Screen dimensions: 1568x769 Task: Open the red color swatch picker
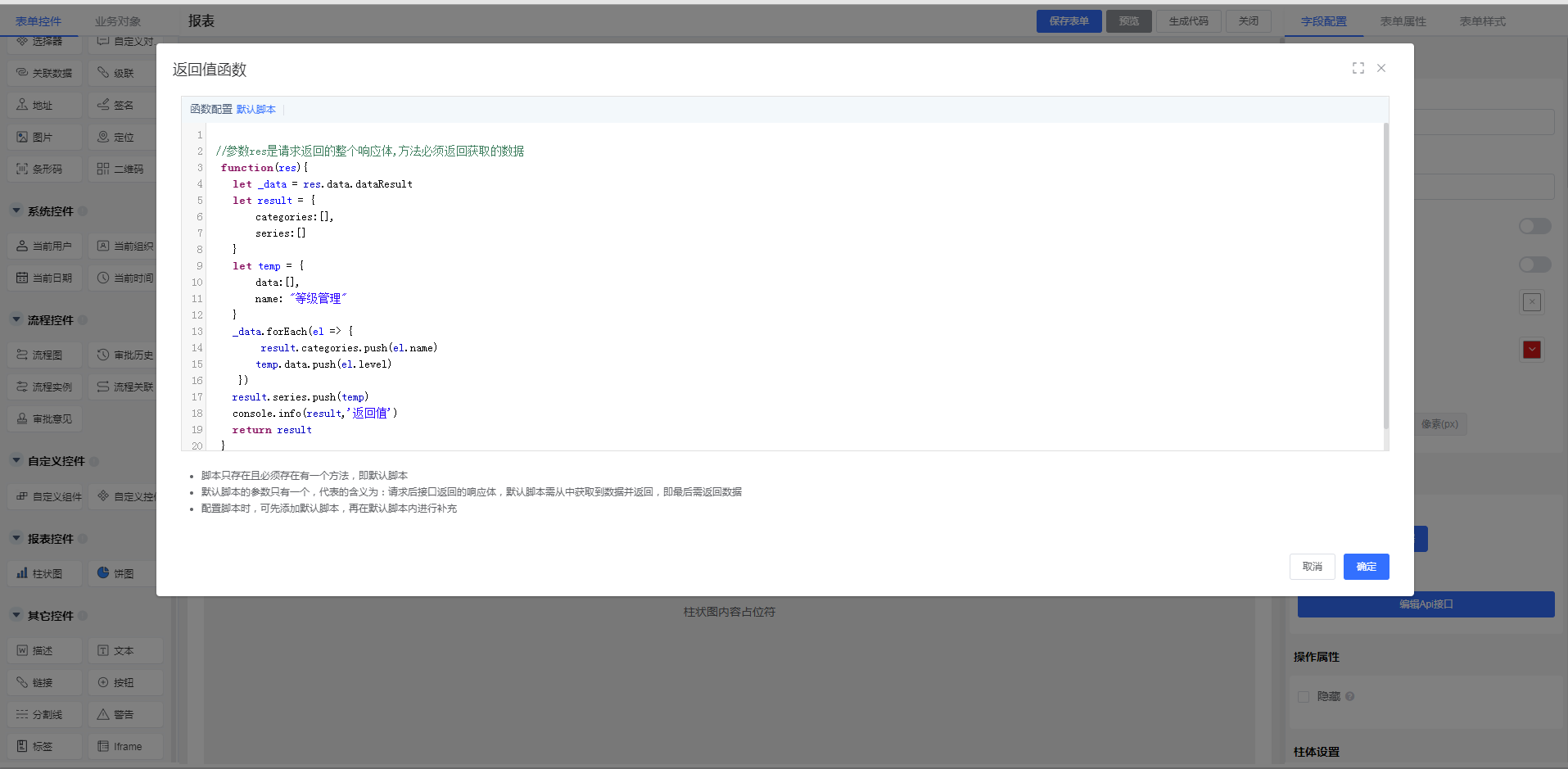(x=1531, y=350)
